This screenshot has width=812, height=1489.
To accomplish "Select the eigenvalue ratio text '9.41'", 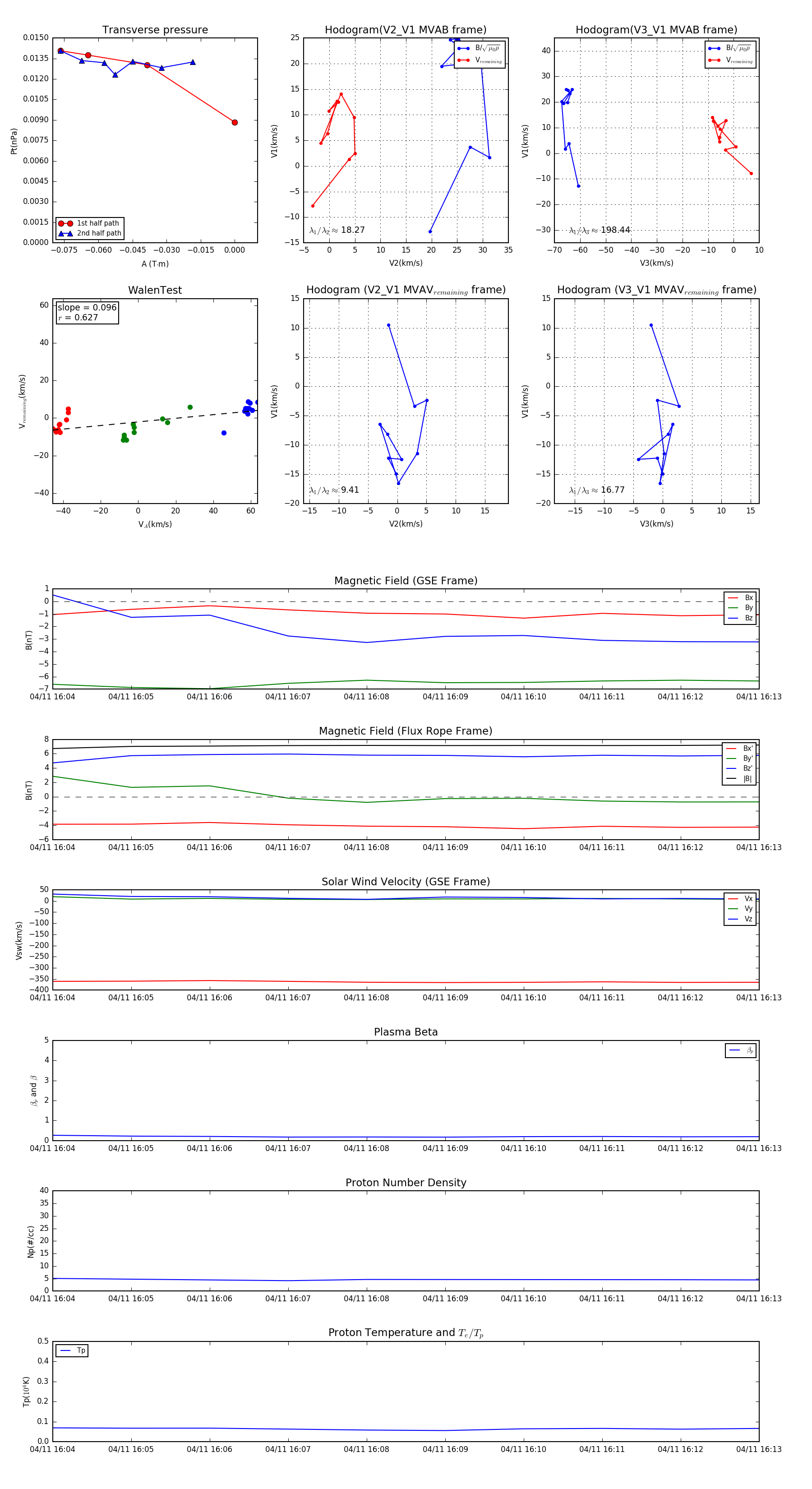I will 350,490.
